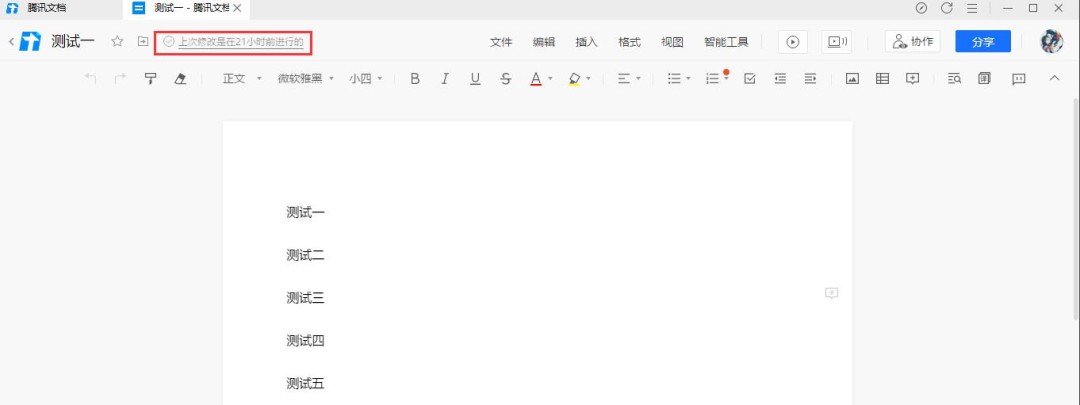This screenshot has width=1080, height=405.
Task: Toggle strikethrough formatting
Action: point(506,79)
